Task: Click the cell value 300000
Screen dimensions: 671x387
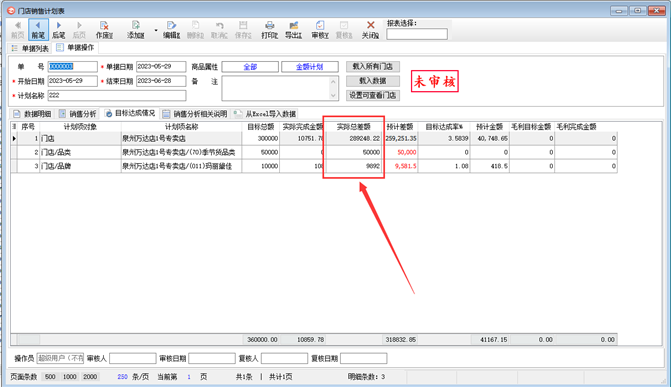Action: click(x=261, y=138)
